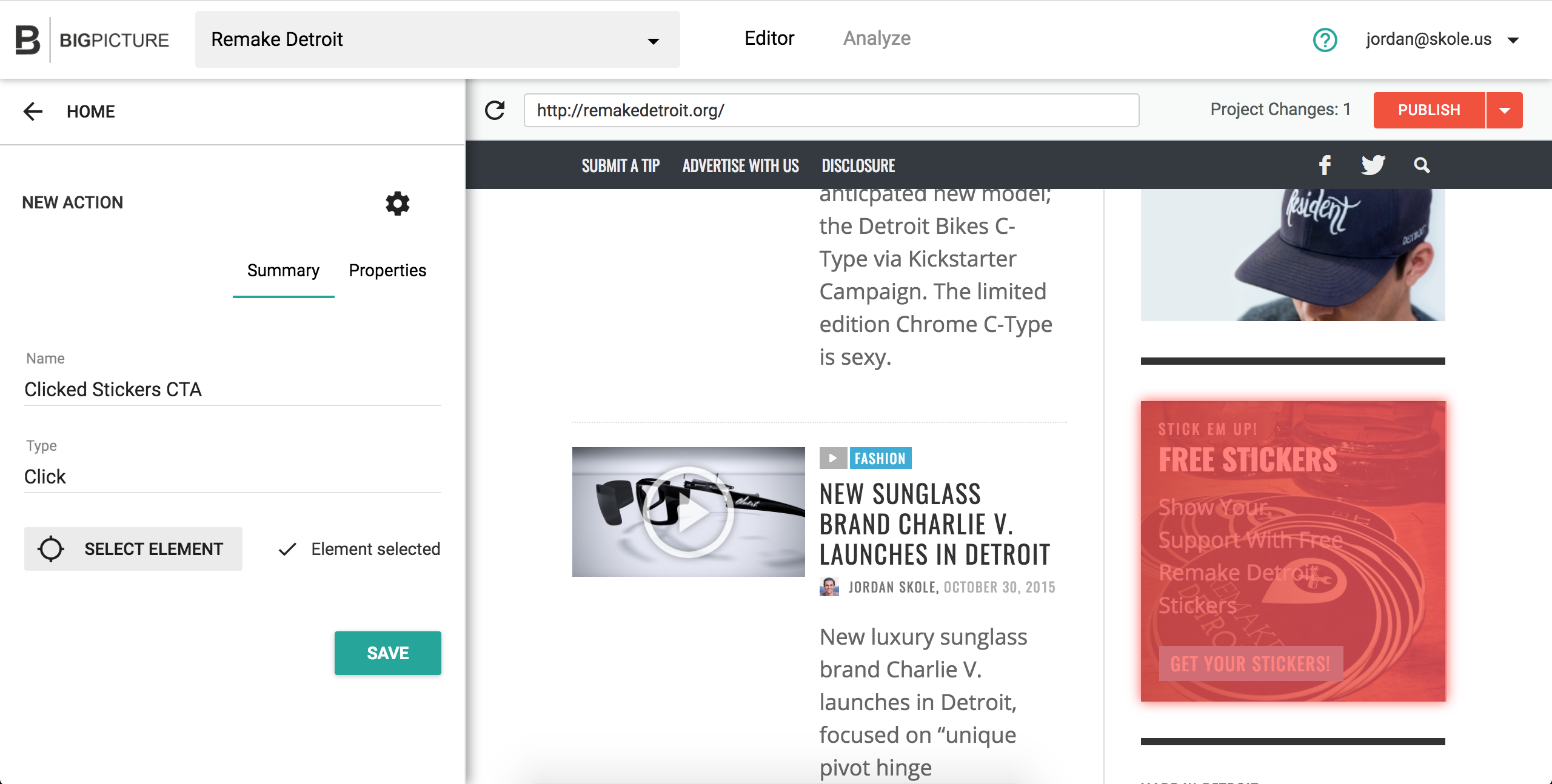Click the Twitter bird icon

pyautogui.click(x=1373, y=165)
